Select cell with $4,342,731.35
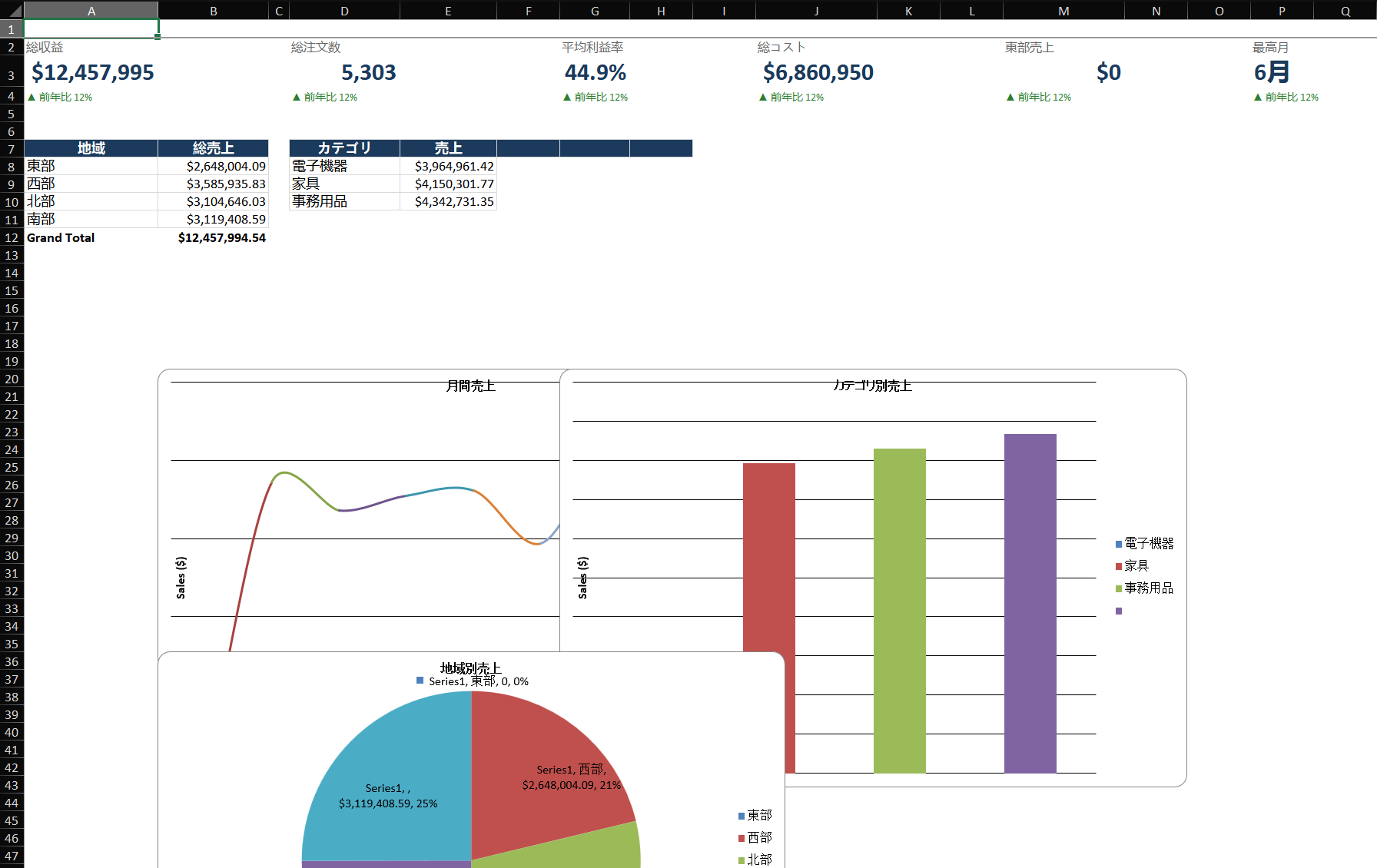 [x=448, y=201]
